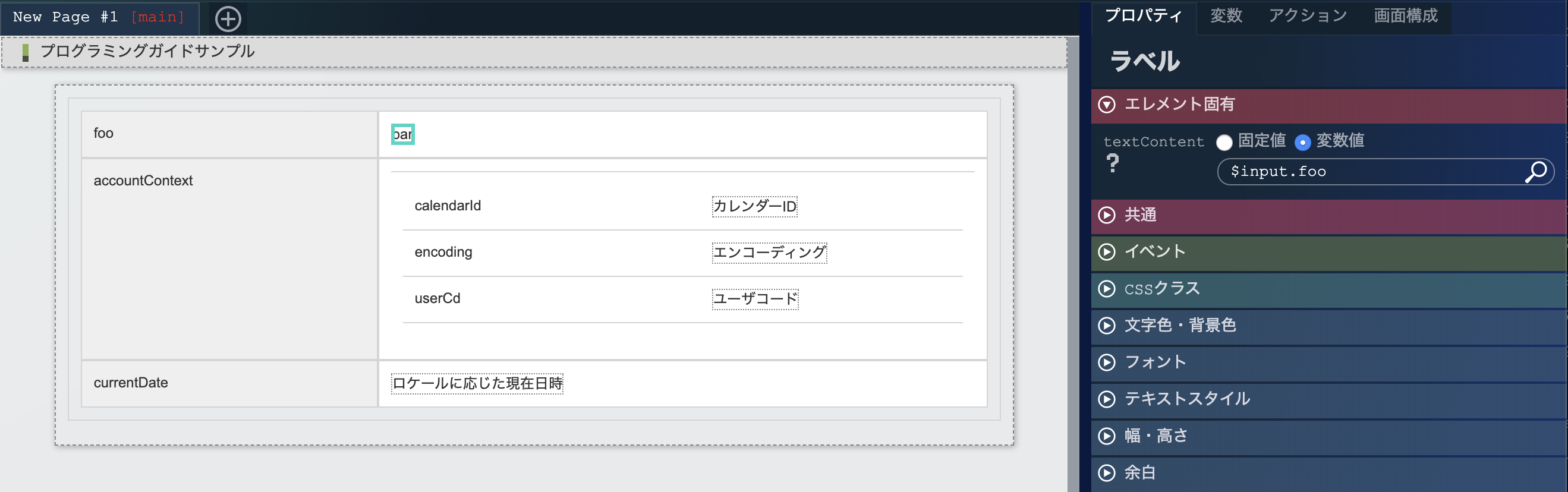Click the $input.foo text field
Image resolution: width=1568 pixels, height=492 pixels.
click(1369, 172)
